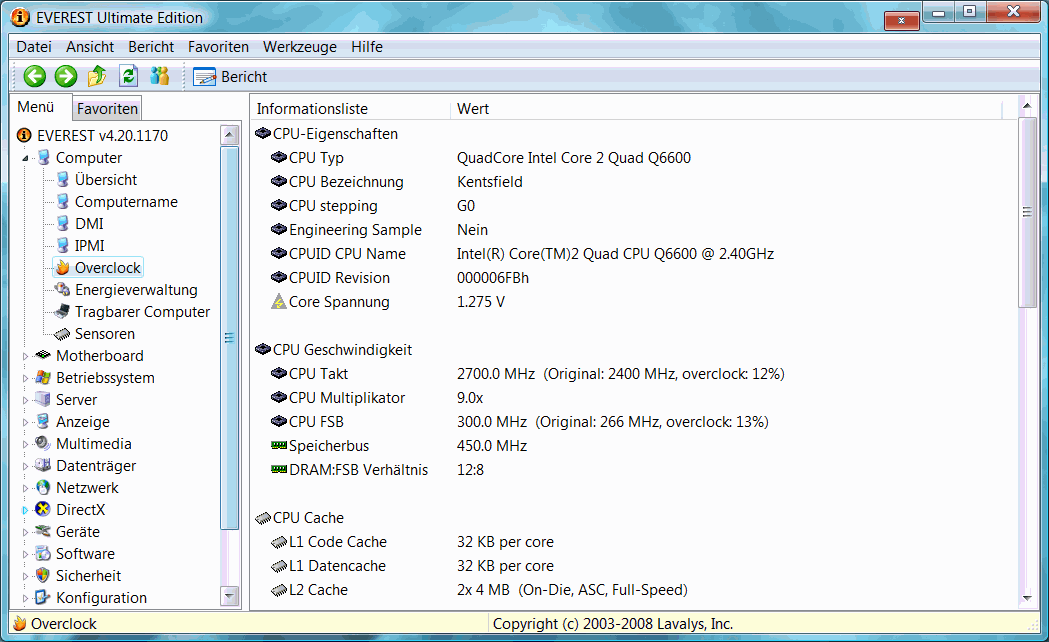Open the Datei menu
Image resolution: width=1049 pixels, height=642 pixels.
coord(34,47)
